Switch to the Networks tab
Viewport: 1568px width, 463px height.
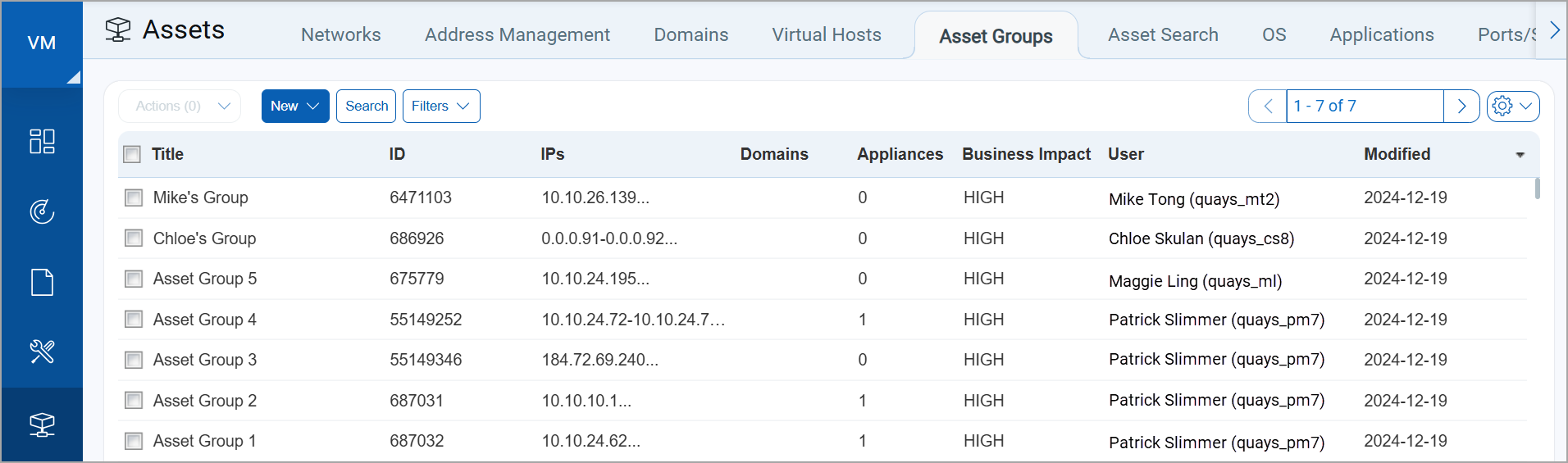click(340, 35)
